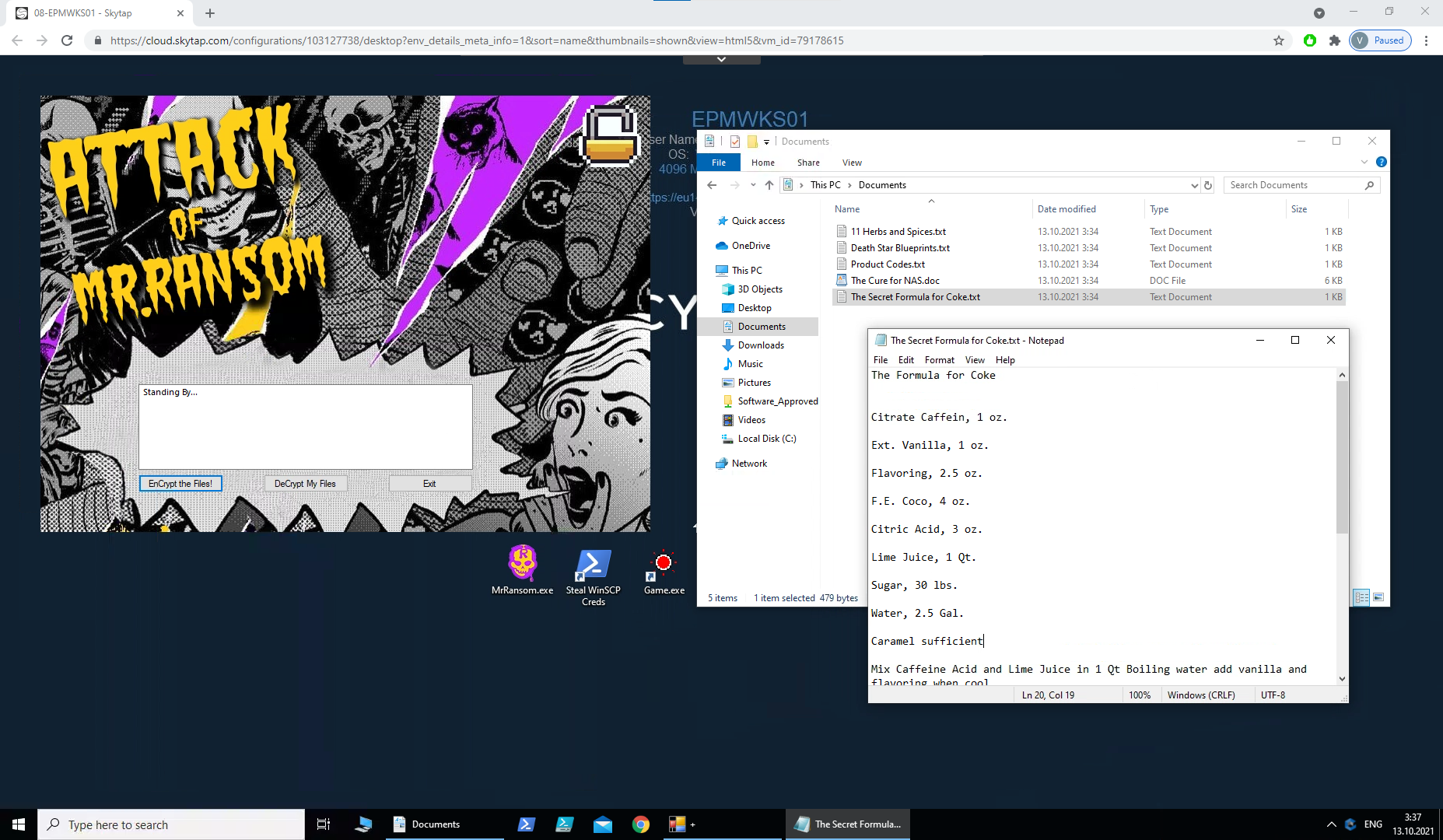Image resolution: width=1443 pixels, height=840 pixels.
Task: Click the Exit button in Mr. Ransom
Action: click(x=429, y=484)
